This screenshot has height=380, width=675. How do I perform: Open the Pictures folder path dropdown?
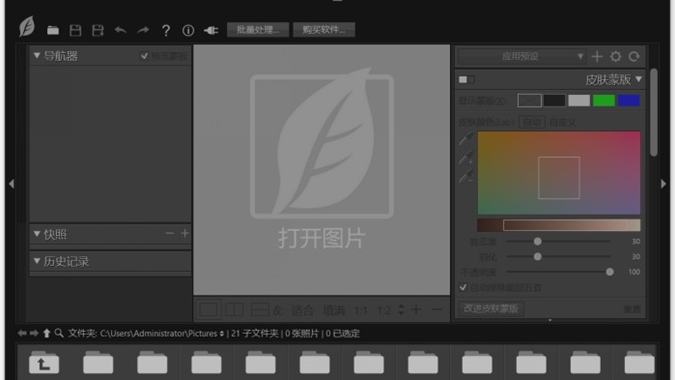pyautogui.click(x=222, y=334)
